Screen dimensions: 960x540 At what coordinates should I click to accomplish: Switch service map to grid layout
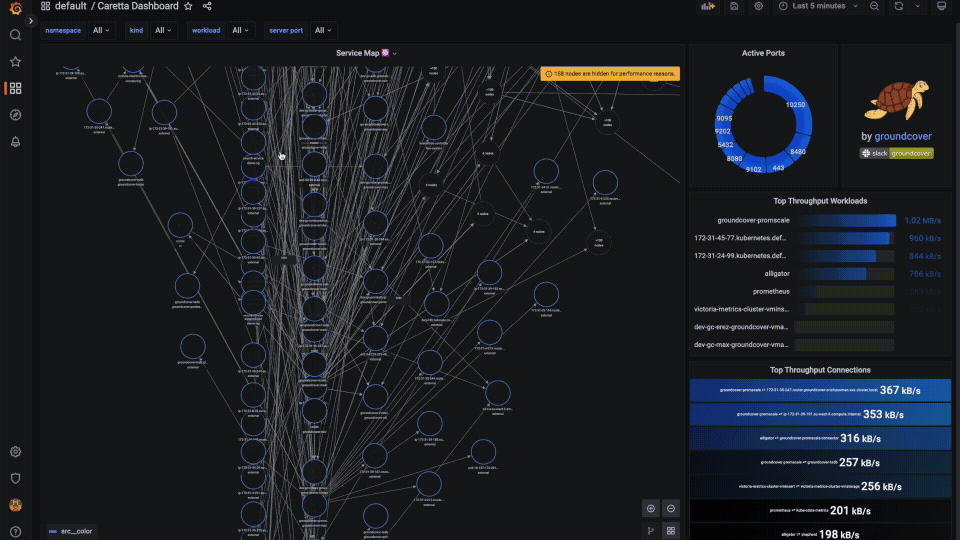click(x=671, y=531)
